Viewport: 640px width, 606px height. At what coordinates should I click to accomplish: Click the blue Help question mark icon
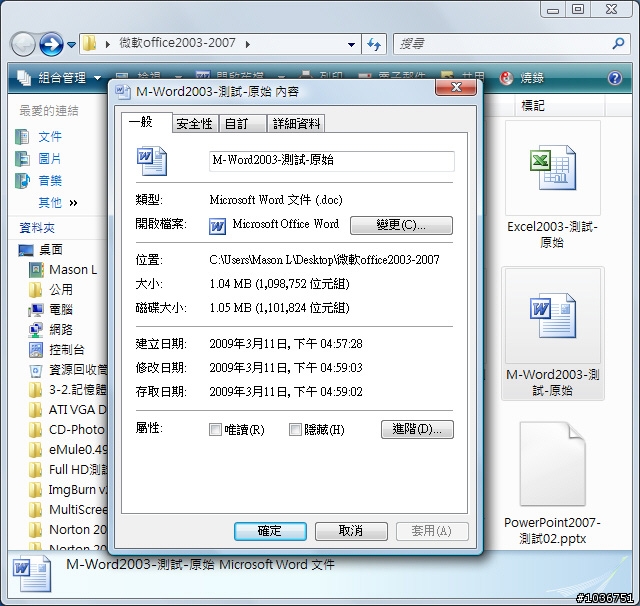click(x=615, y=78)
